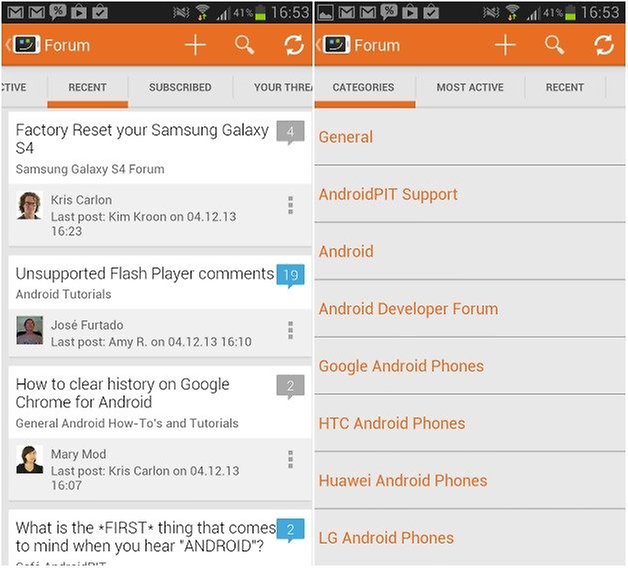The width and height of the screenshot is (628, 568).
Task: Open the Android category
Action: pos(470,252)
